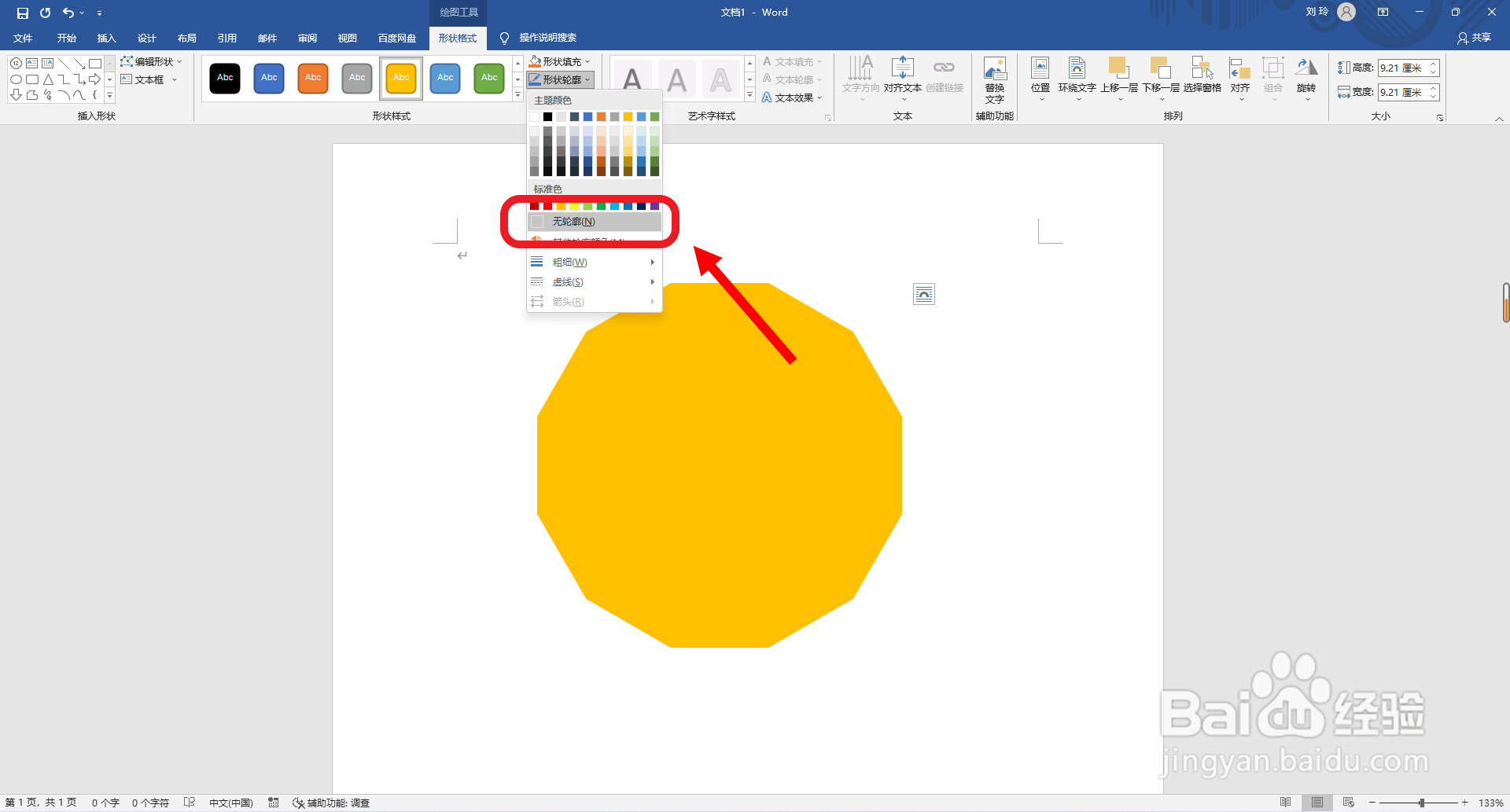Viewport: 1510px width, 812px height.
Task: Expand the Insert Shapes gallery More arrow
Action: click(109, 95)
